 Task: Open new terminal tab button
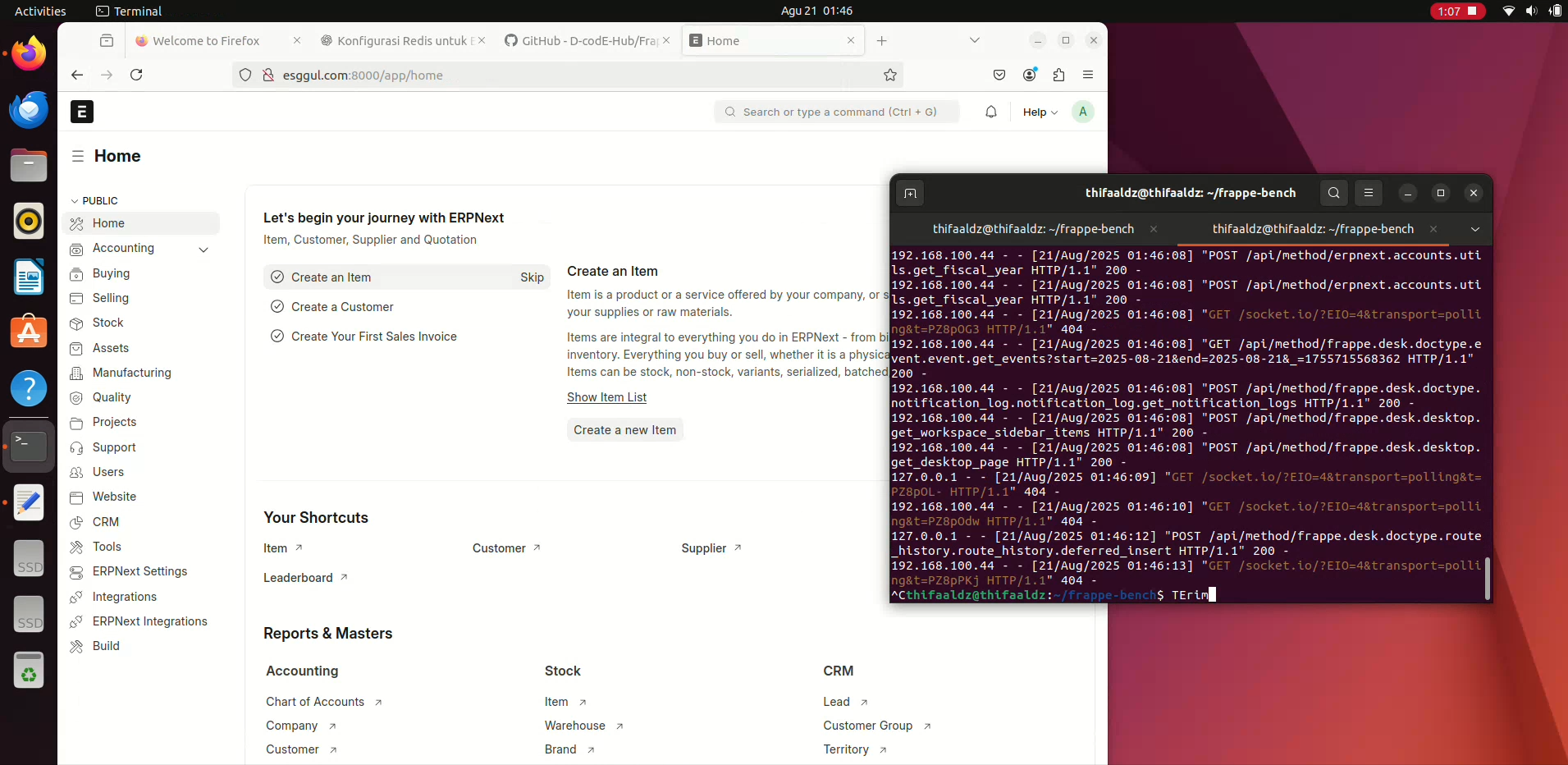point(910,193)
